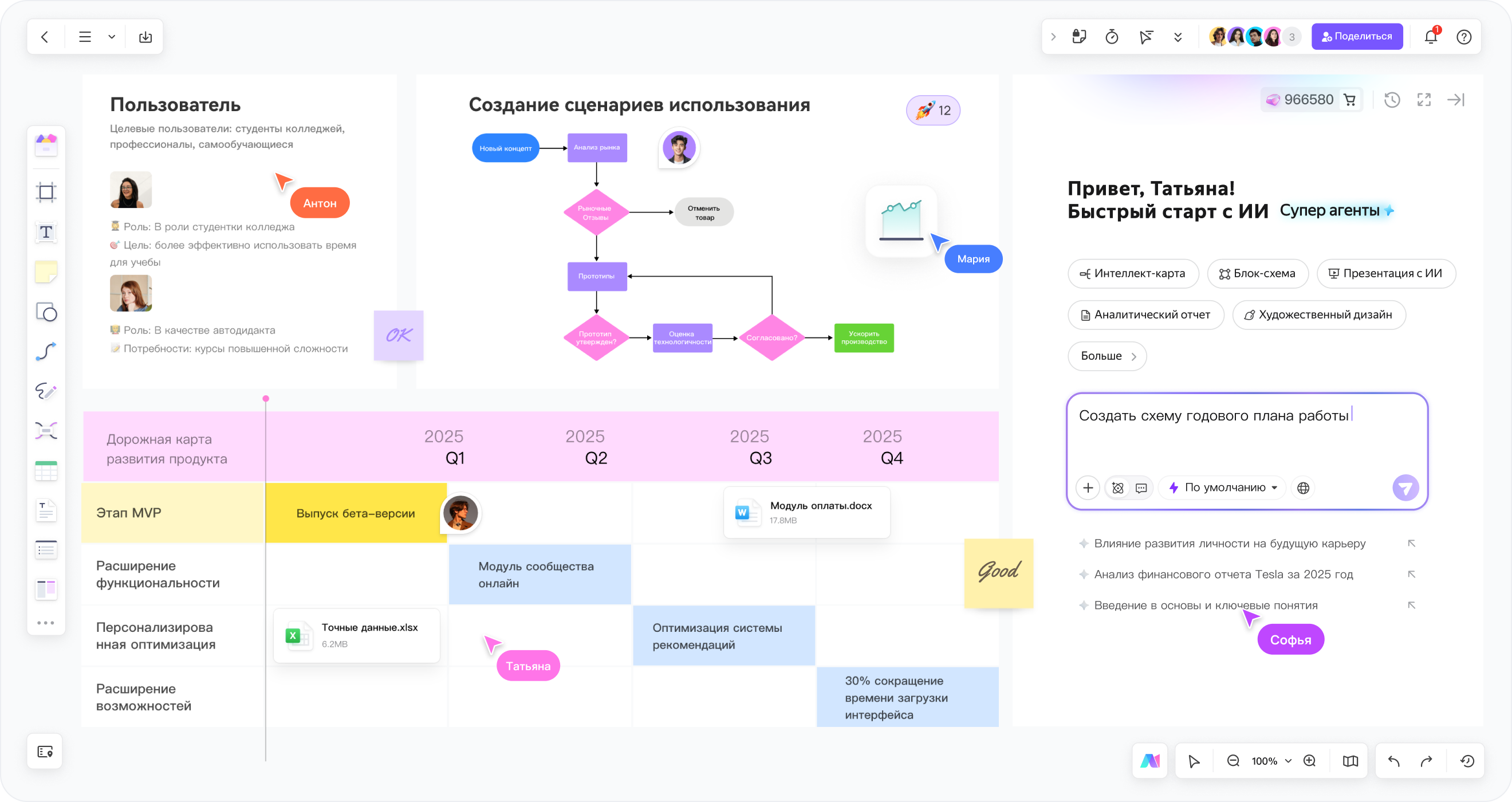
Task: Open the Mind map tool
Action: click(46, 431)
